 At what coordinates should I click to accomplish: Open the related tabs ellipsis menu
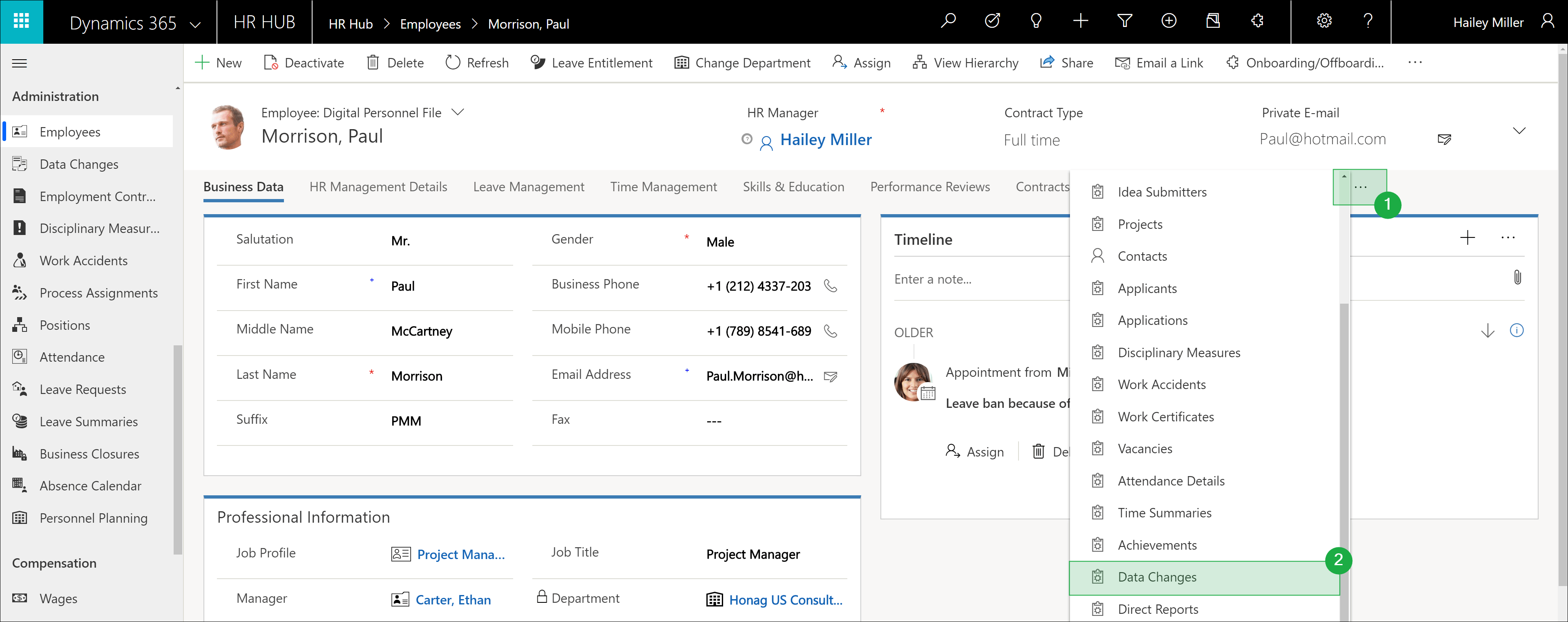point(1360,187)
